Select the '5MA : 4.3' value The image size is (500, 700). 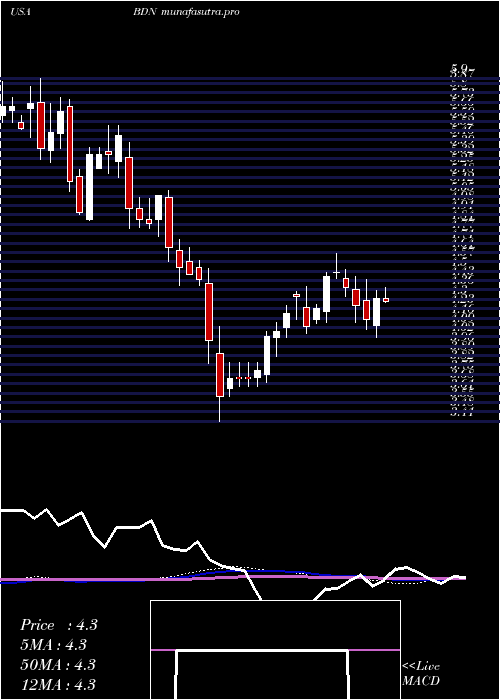pos(53,645)
